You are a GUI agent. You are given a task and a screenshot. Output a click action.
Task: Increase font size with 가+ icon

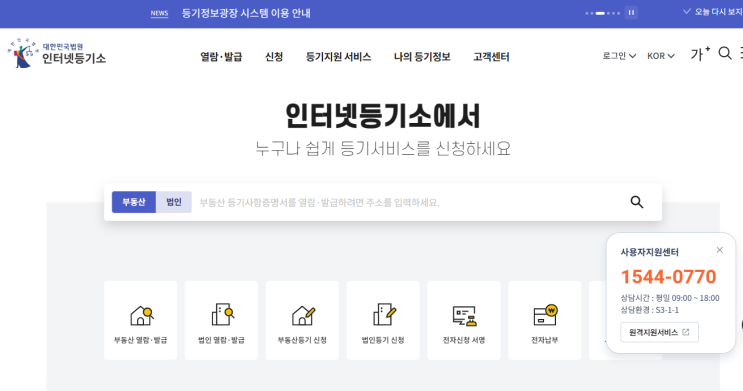click(x=700, y=54)
